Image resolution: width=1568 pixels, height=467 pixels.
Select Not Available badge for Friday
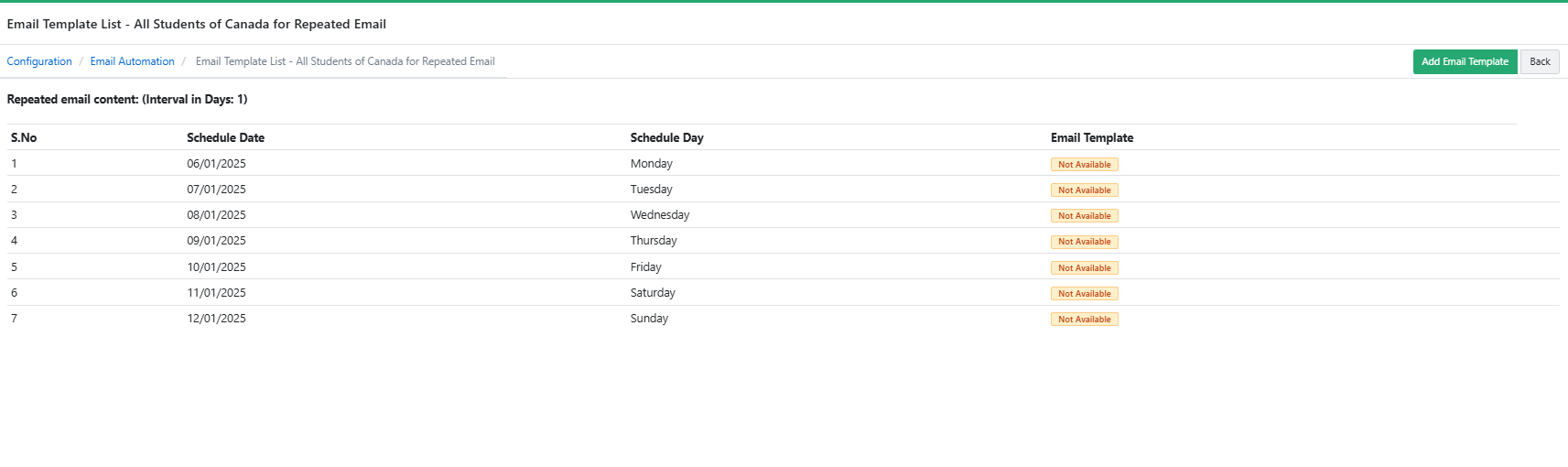1084,268
